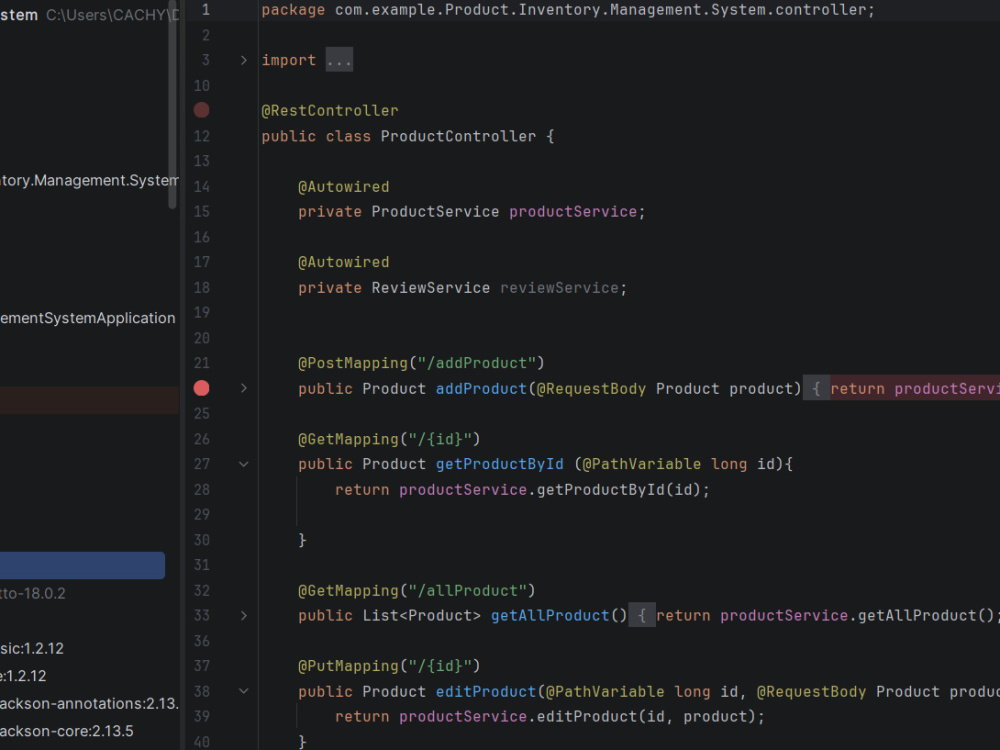Click the getAllProduct method name
This screenshot has height=750, width=1000.
click(550, 616)
